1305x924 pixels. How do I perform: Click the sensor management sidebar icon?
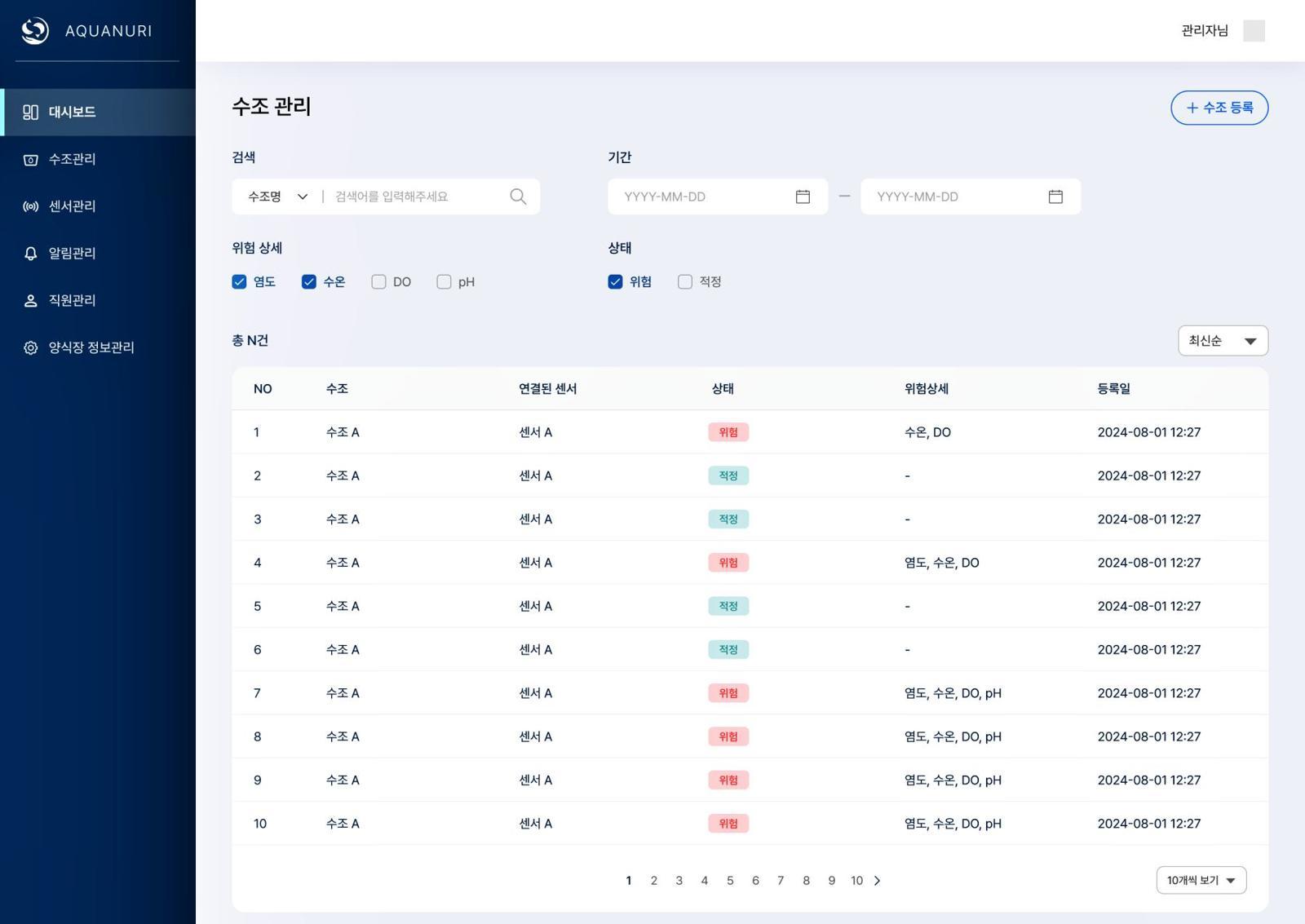30,206
